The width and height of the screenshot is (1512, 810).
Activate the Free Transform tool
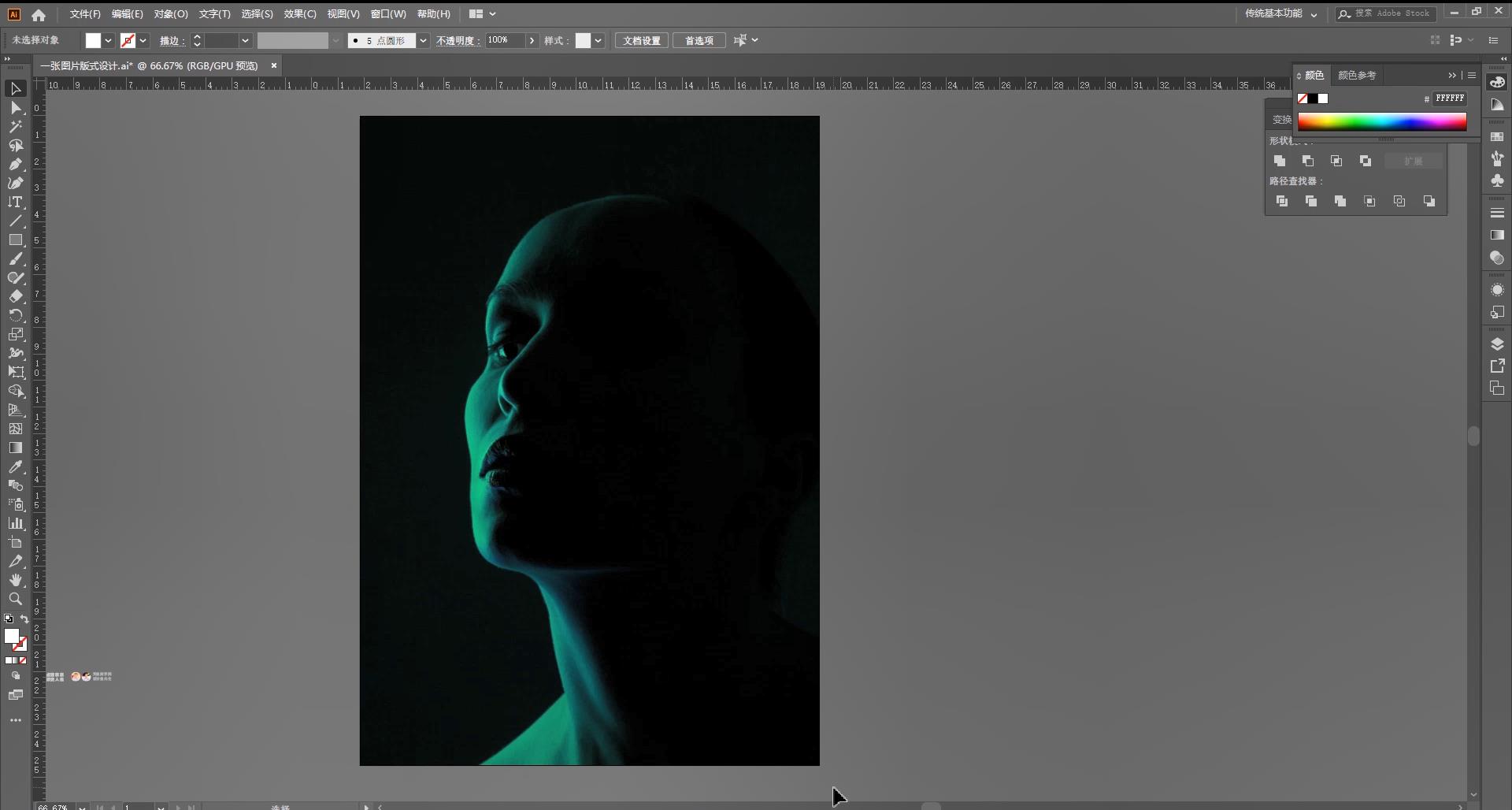click(16, 372)
